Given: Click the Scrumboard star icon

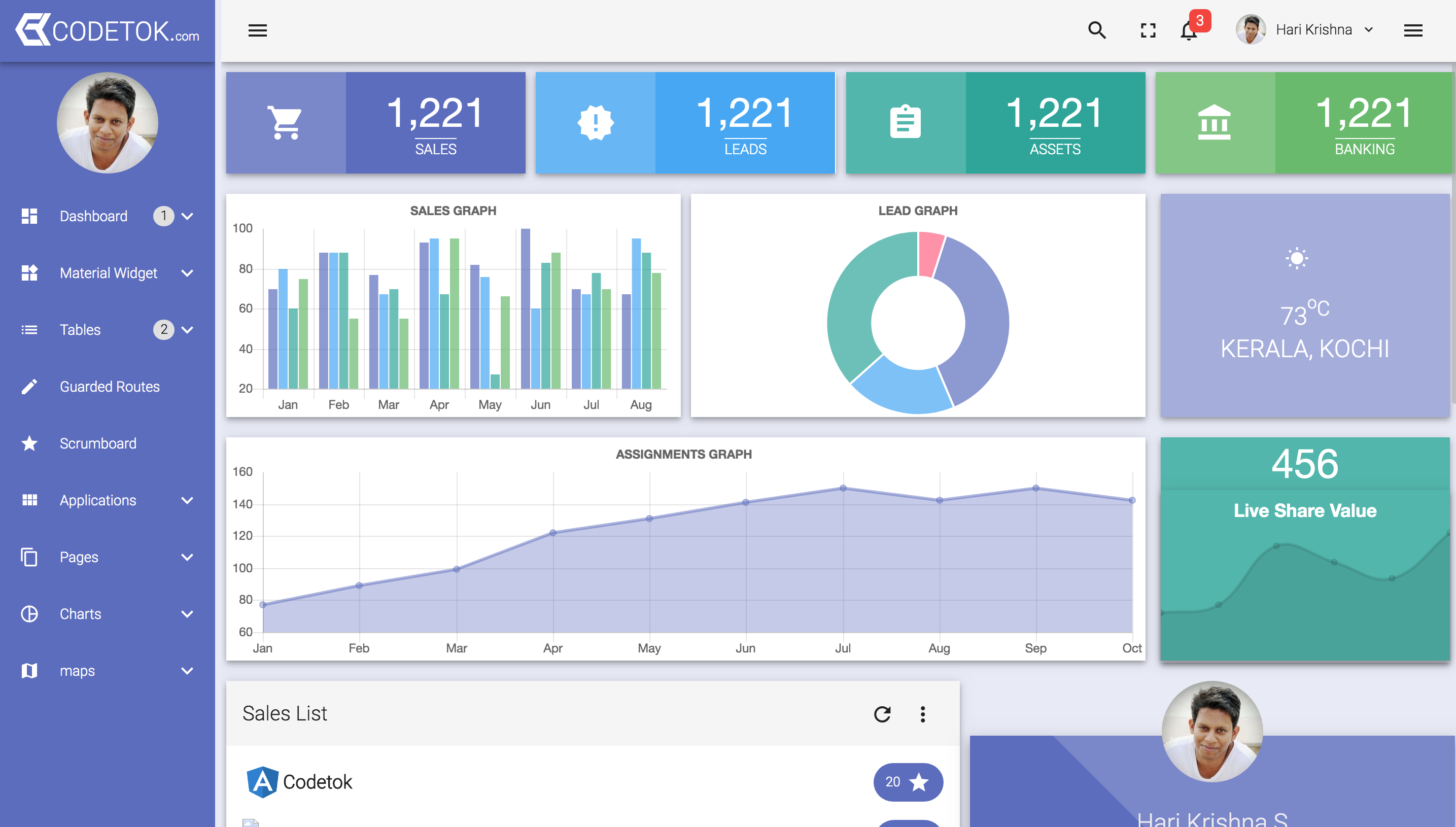Looking at the screenshot, I should click(28, 443).
